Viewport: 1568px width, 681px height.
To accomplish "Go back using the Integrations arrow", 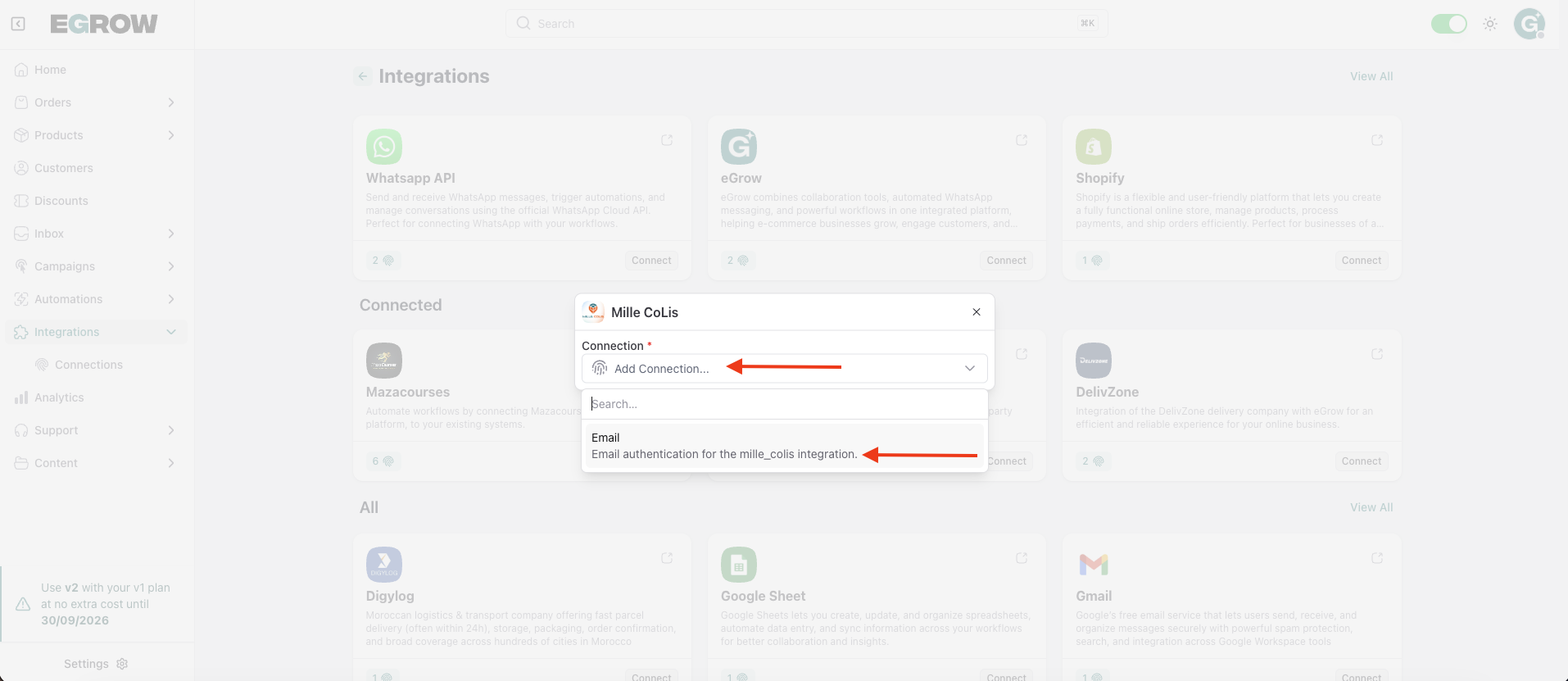I will coord(363,76).
